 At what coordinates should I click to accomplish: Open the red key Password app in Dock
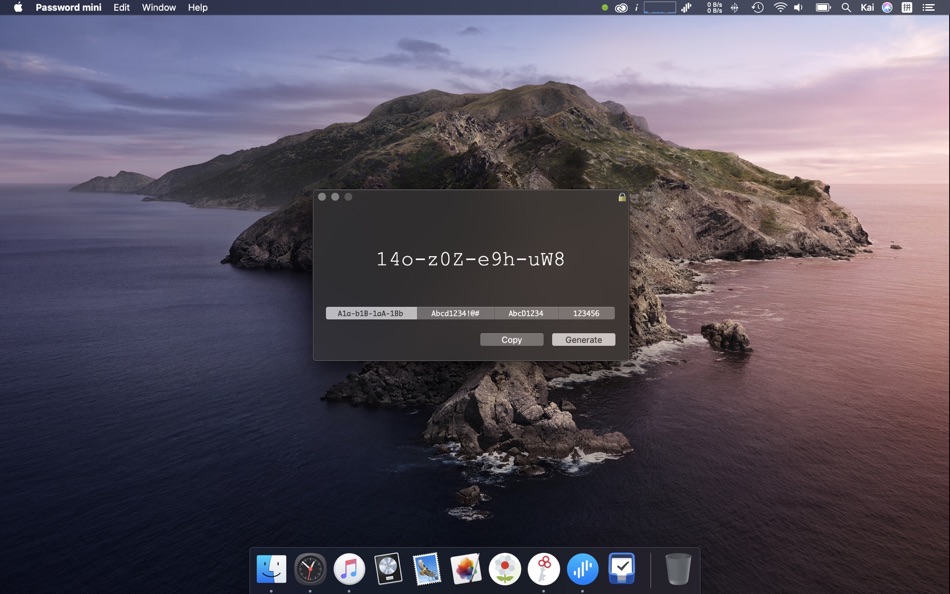(x=543, y=569)
